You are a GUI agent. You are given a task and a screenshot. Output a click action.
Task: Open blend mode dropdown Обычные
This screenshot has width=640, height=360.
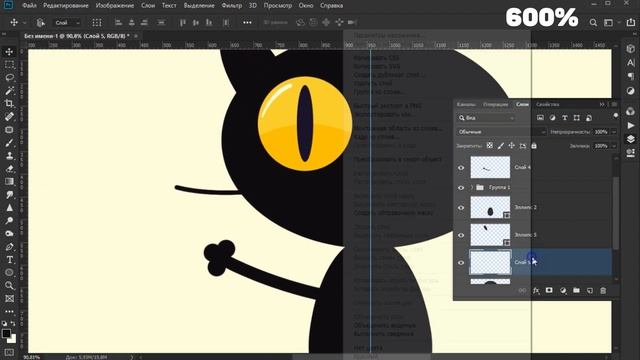[x=501, y=132]
